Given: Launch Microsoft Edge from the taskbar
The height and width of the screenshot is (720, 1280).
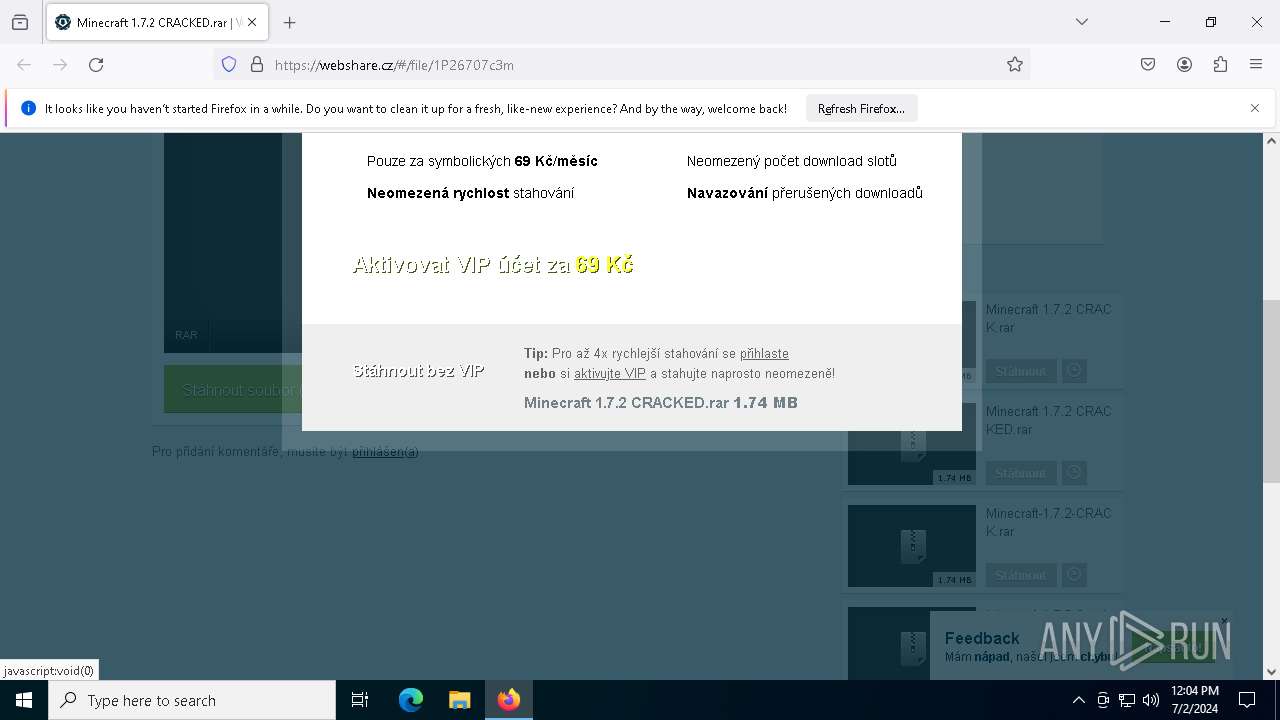Looking at the screenshot, I should click(x=411, y=700).
